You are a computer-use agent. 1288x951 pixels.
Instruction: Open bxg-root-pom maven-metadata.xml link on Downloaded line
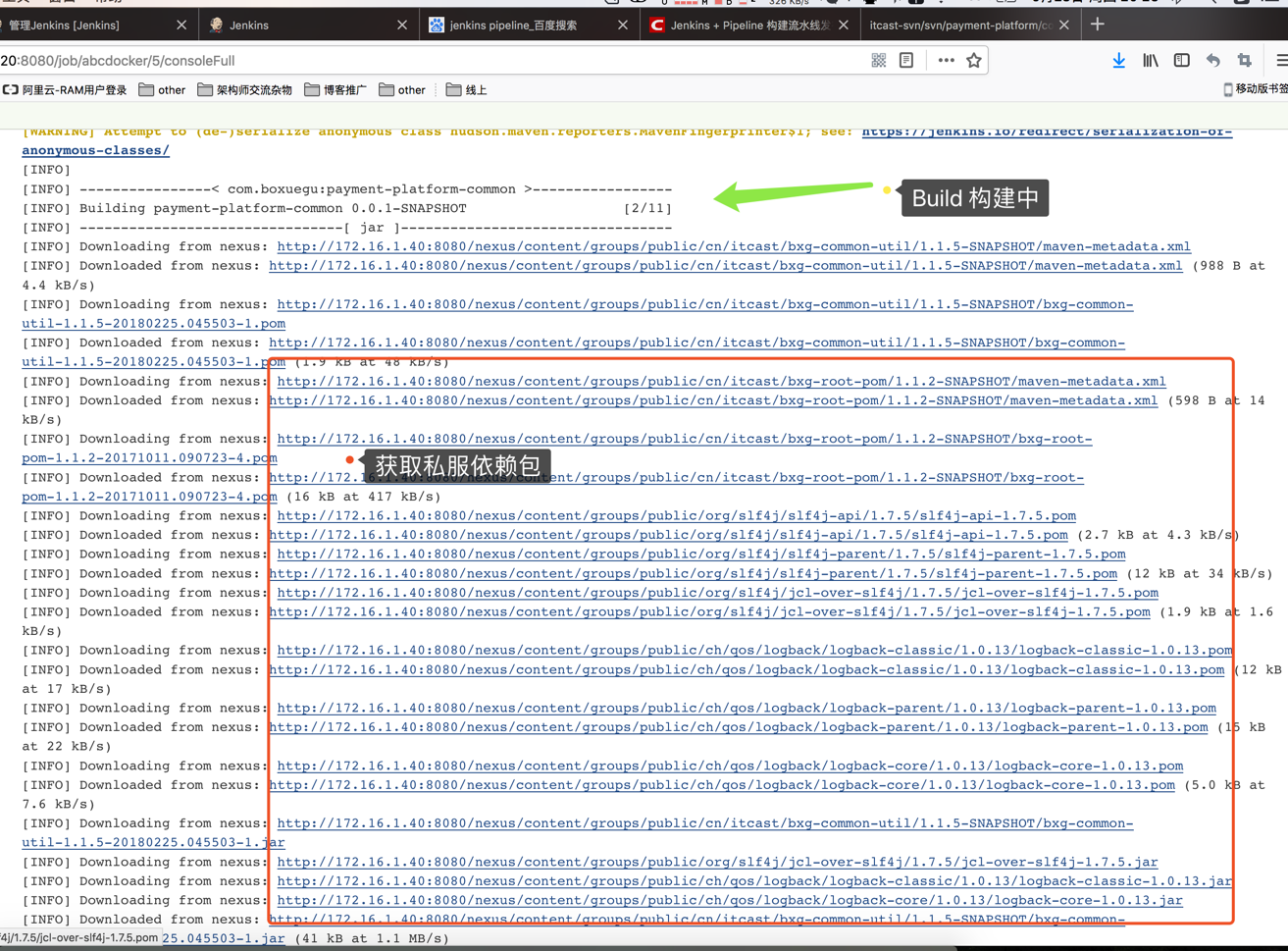[713, 400]
